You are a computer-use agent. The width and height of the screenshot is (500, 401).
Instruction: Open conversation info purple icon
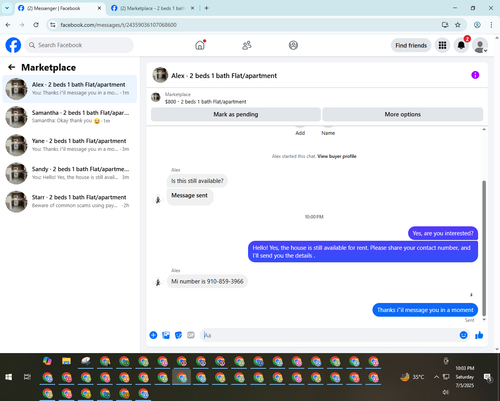pyautogui.click(x=475, y=75)
